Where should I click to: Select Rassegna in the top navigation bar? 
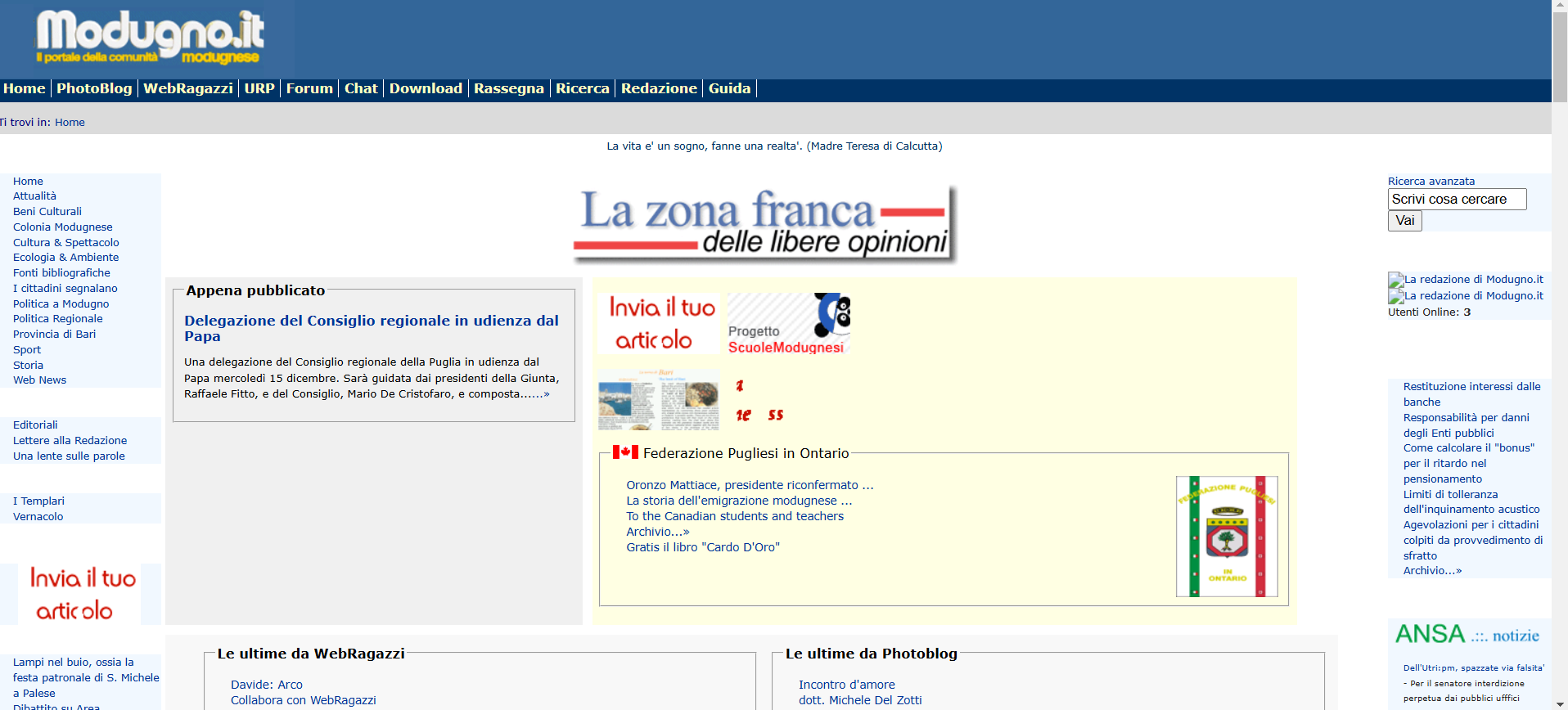(509, 88)
